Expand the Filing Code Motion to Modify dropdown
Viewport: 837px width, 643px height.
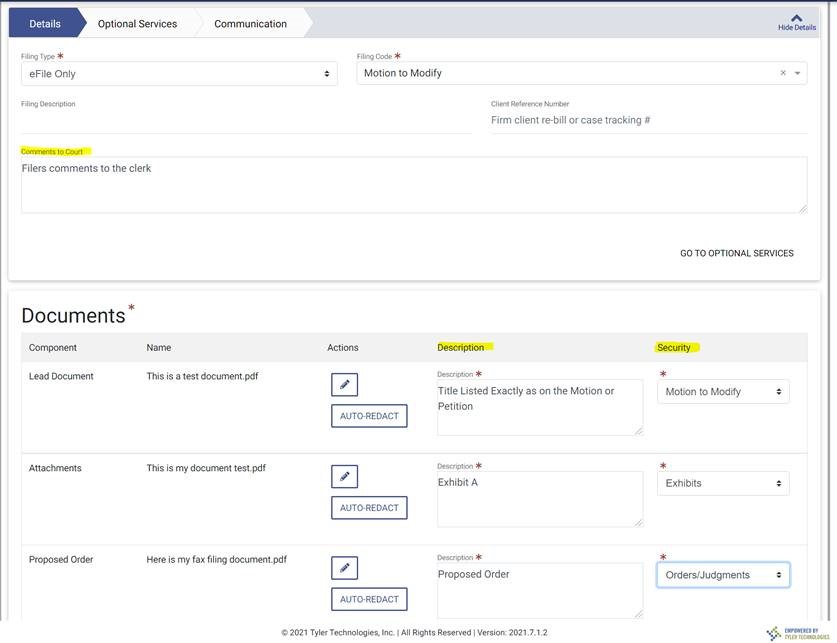point(798,73)
